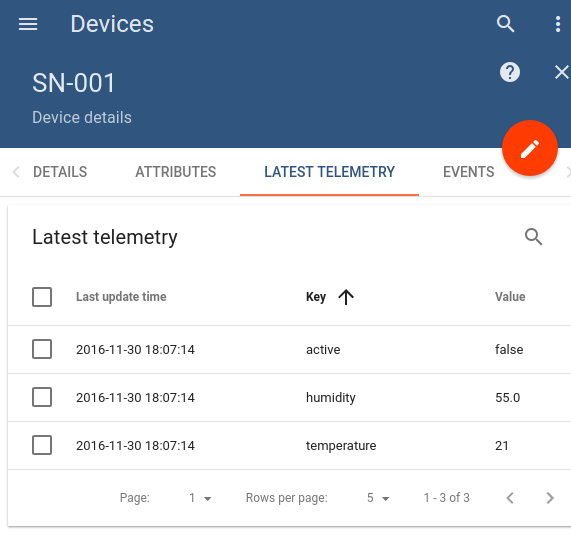Click the orange pencil edit button
Viewport: 571px width, 559px height.
(x=530, y=148)
